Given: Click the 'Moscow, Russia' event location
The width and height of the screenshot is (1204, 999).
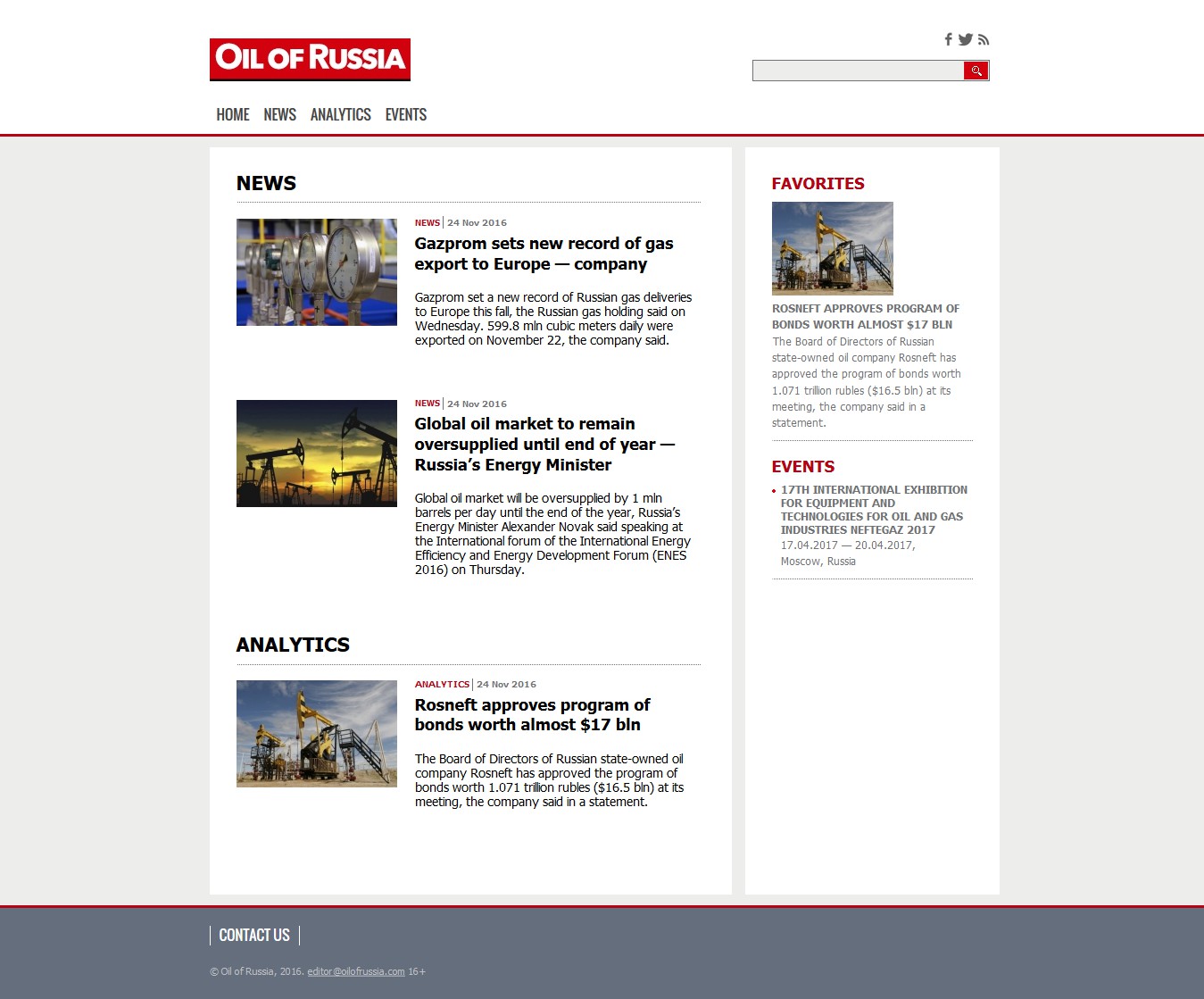Looking at the screenshot, I should [818, 562].
